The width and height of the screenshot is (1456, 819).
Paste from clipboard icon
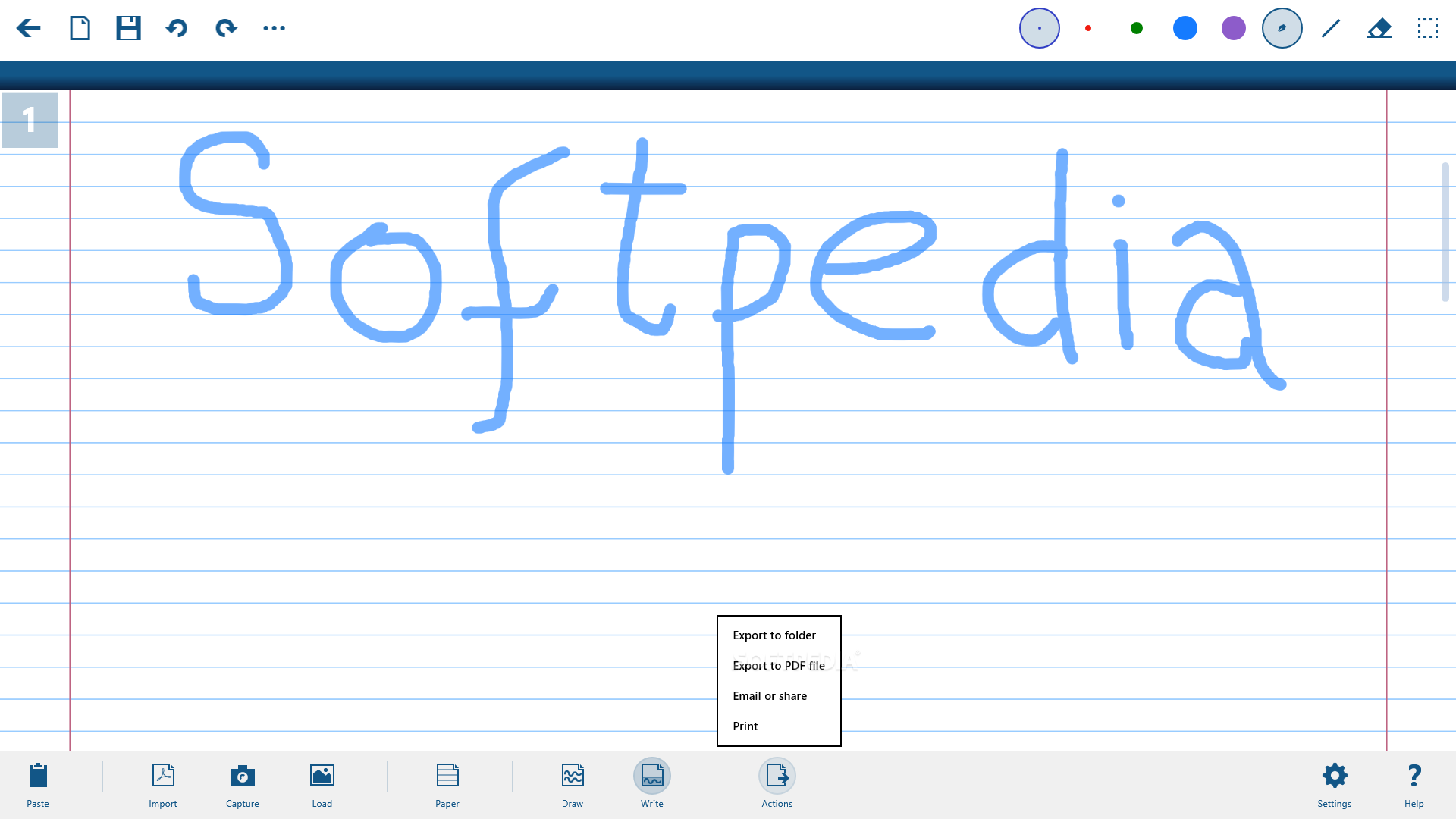[38, 785]
